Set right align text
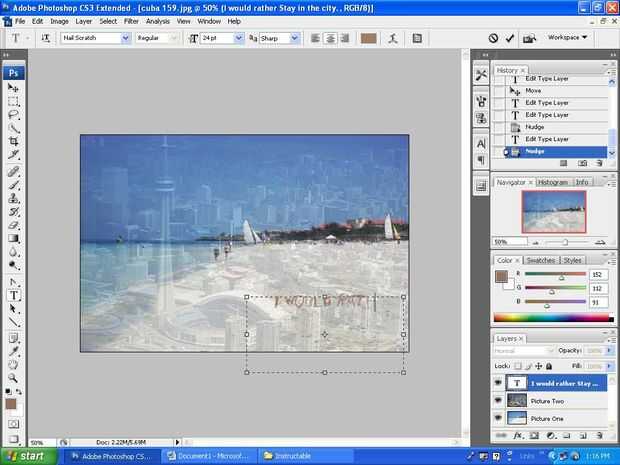This screenshot has width=620, height=465. tap(345, 38)
